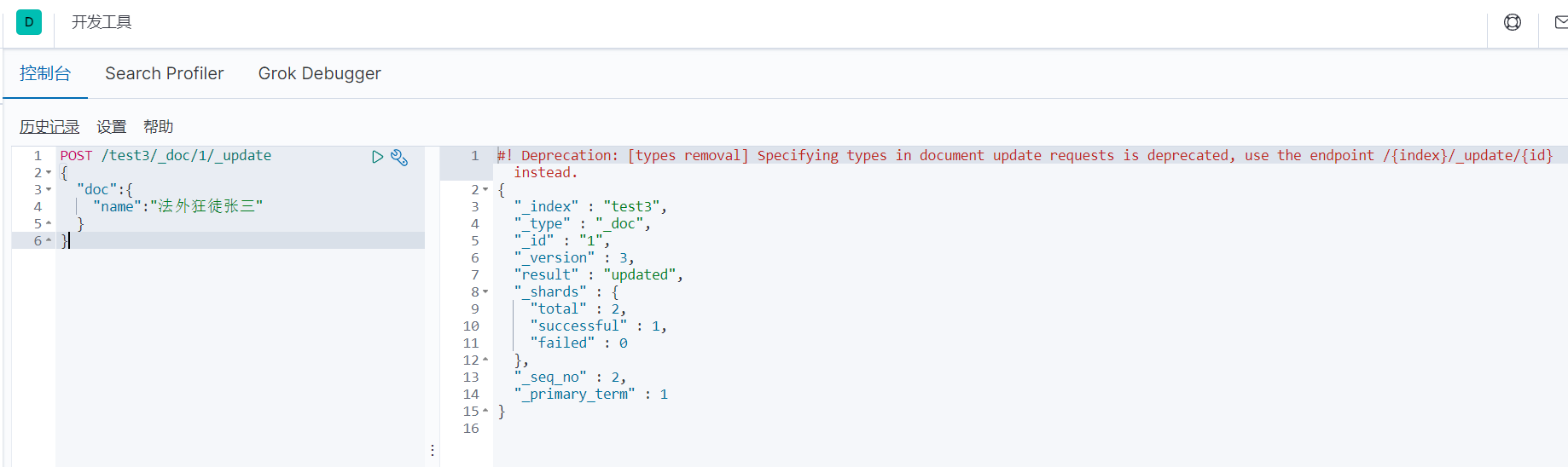Viewport: 1568px width, 467px height.
Task: Click the "successful" : 1 line
Action: [598, 326]
